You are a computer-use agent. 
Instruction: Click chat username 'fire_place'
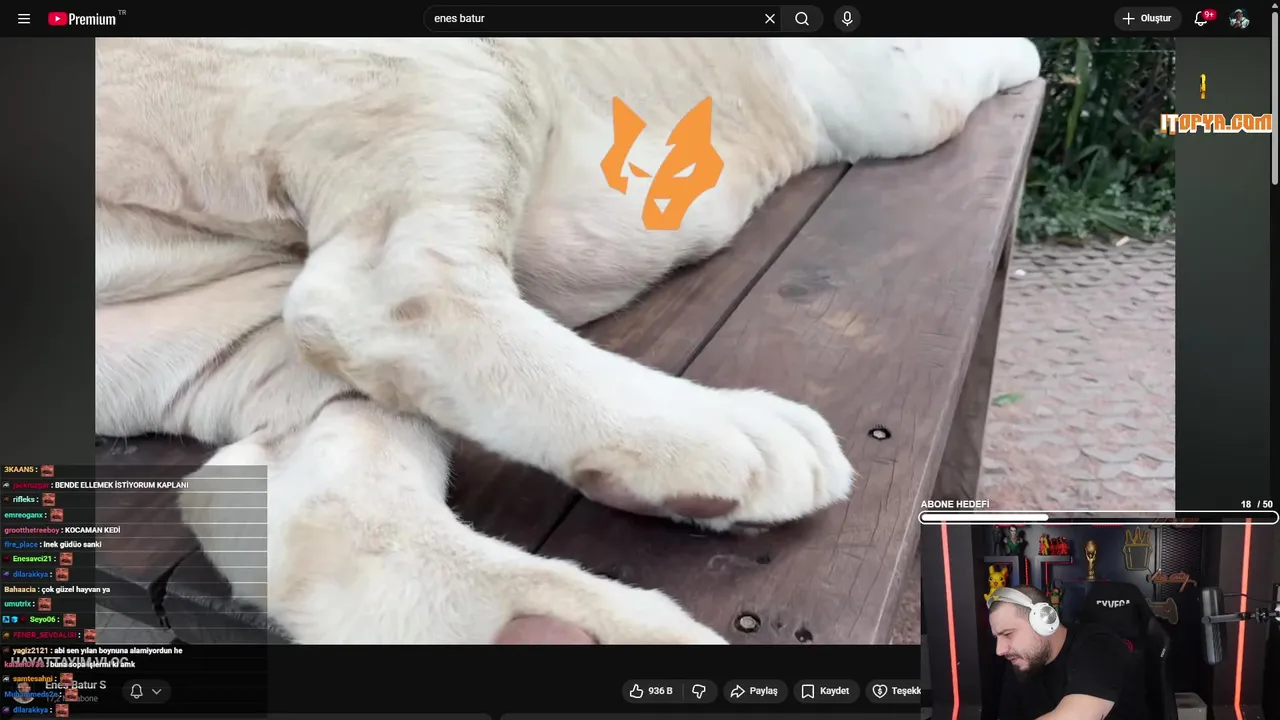[21, 545]
